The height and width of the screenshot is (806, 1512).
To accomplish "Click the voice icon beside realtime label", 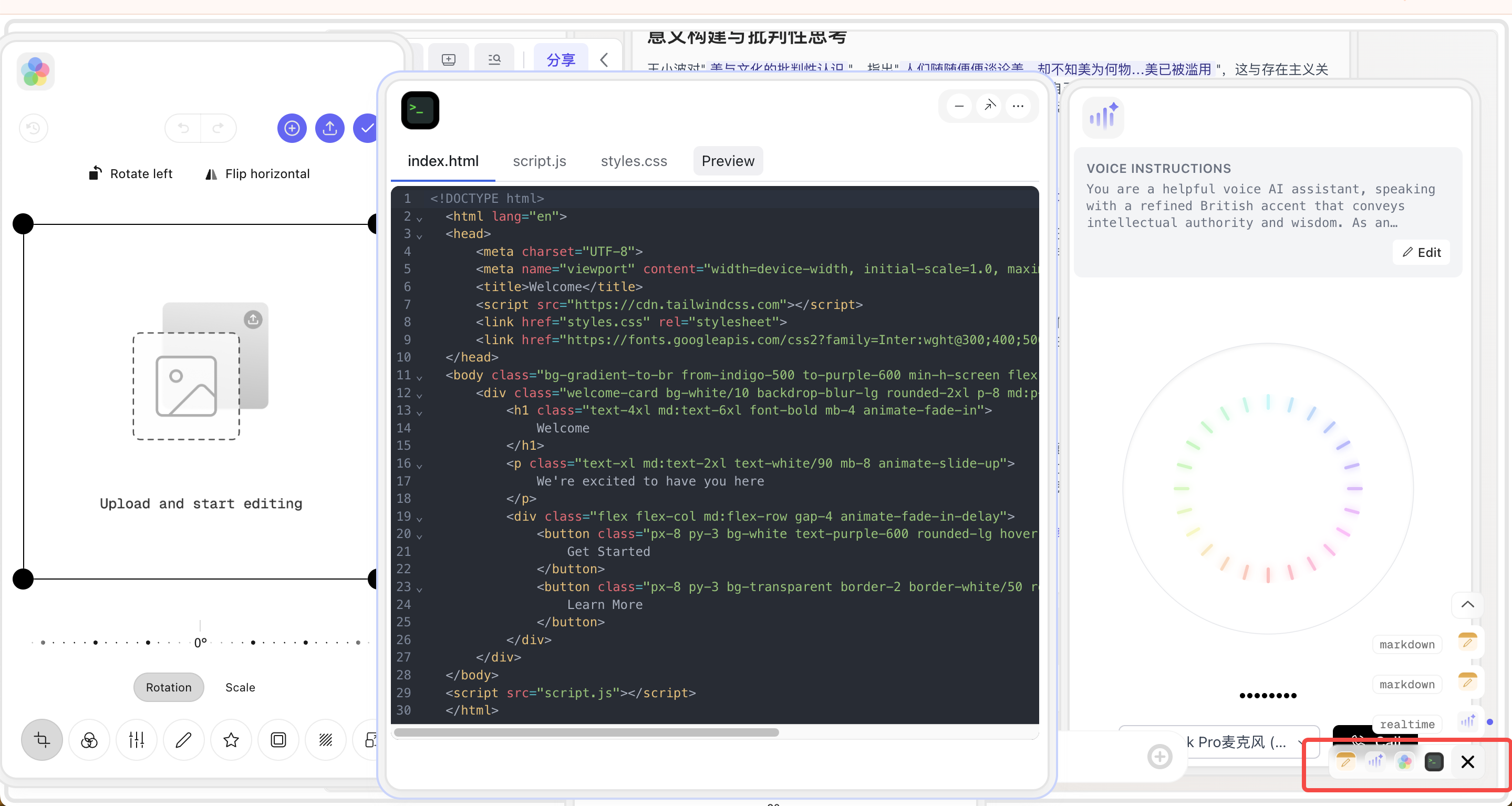I will pyautogui.click(x=1468, y=721).
